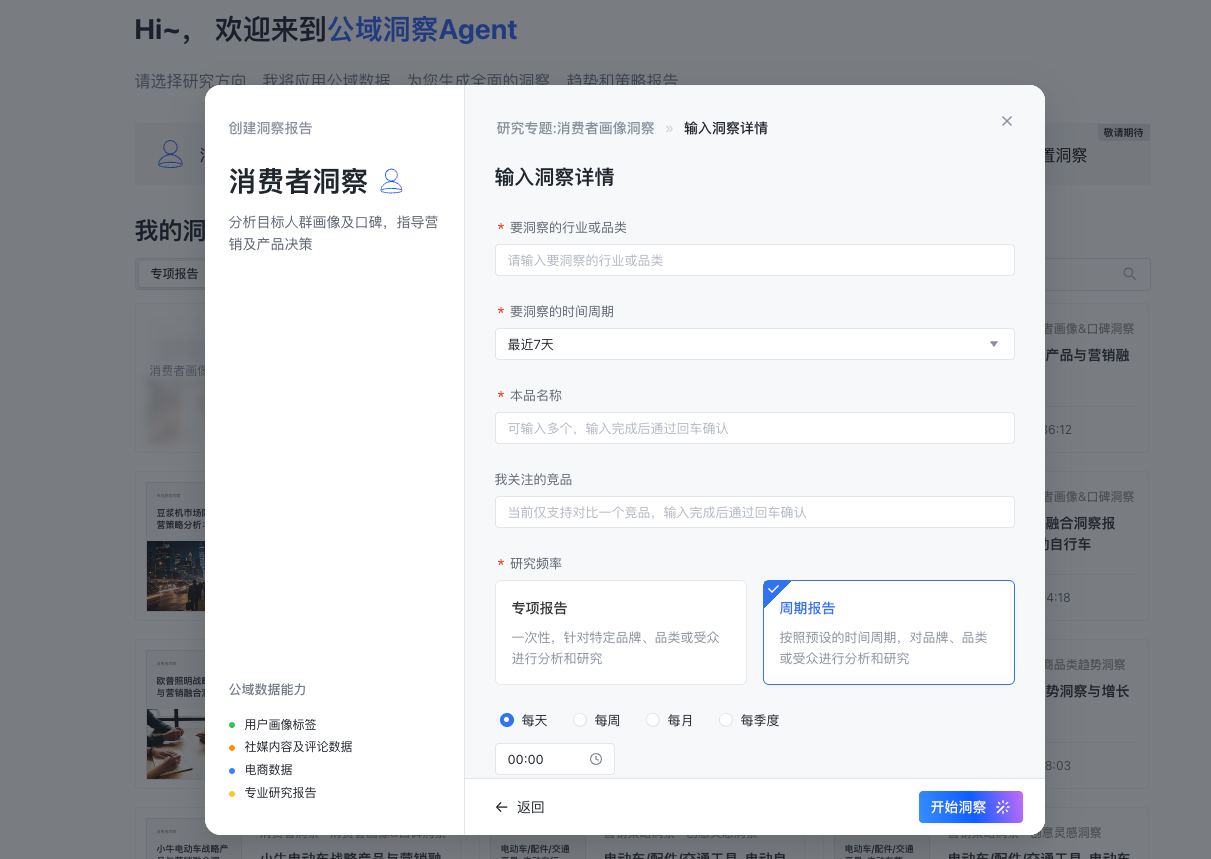The image size is (1211, 859).
Task: Click the 公域洞察Agent title in the background
Action: [423, 30]
